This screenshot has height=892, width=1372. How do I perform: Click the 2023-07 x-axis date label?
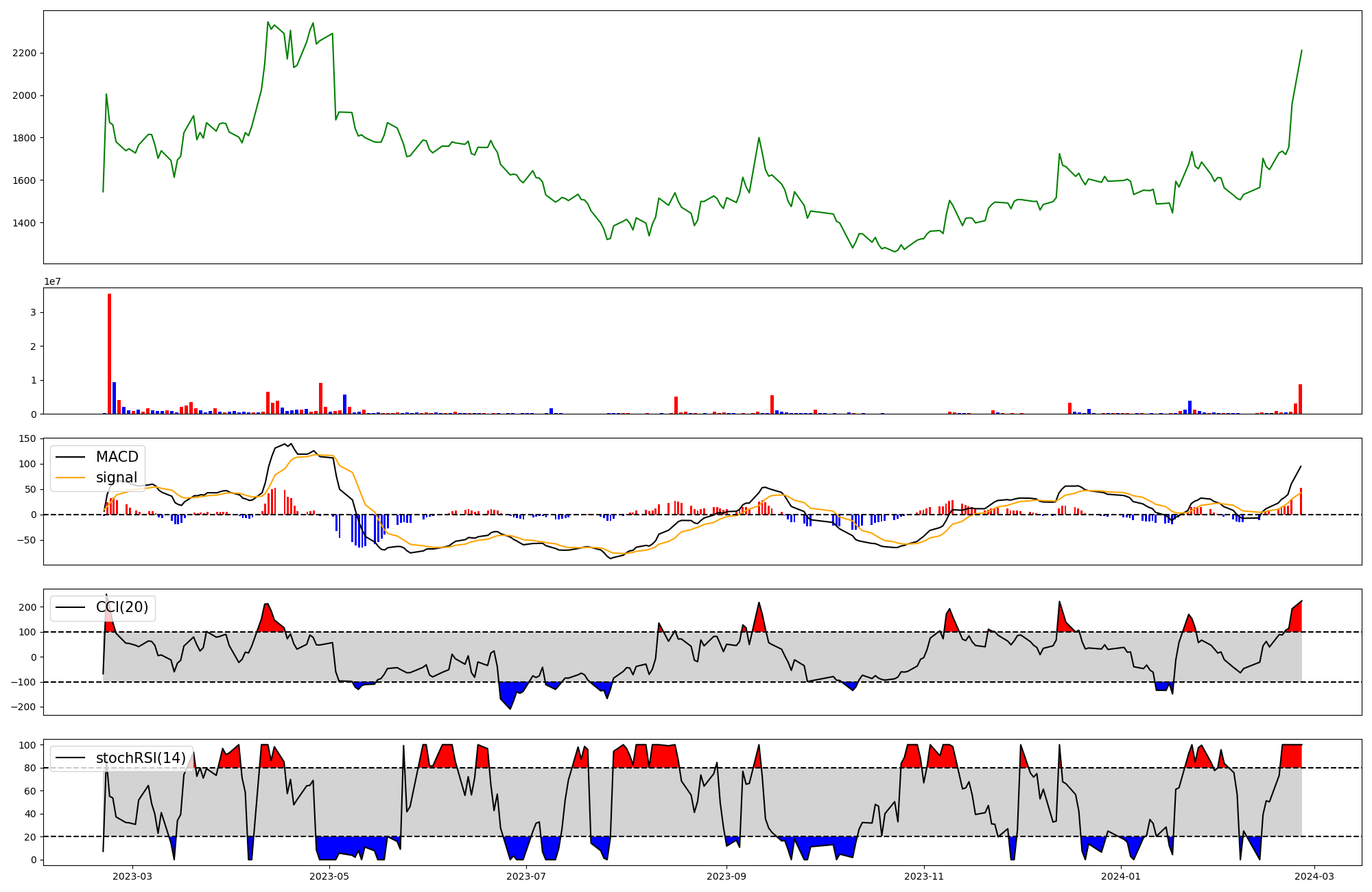[526, 876]
